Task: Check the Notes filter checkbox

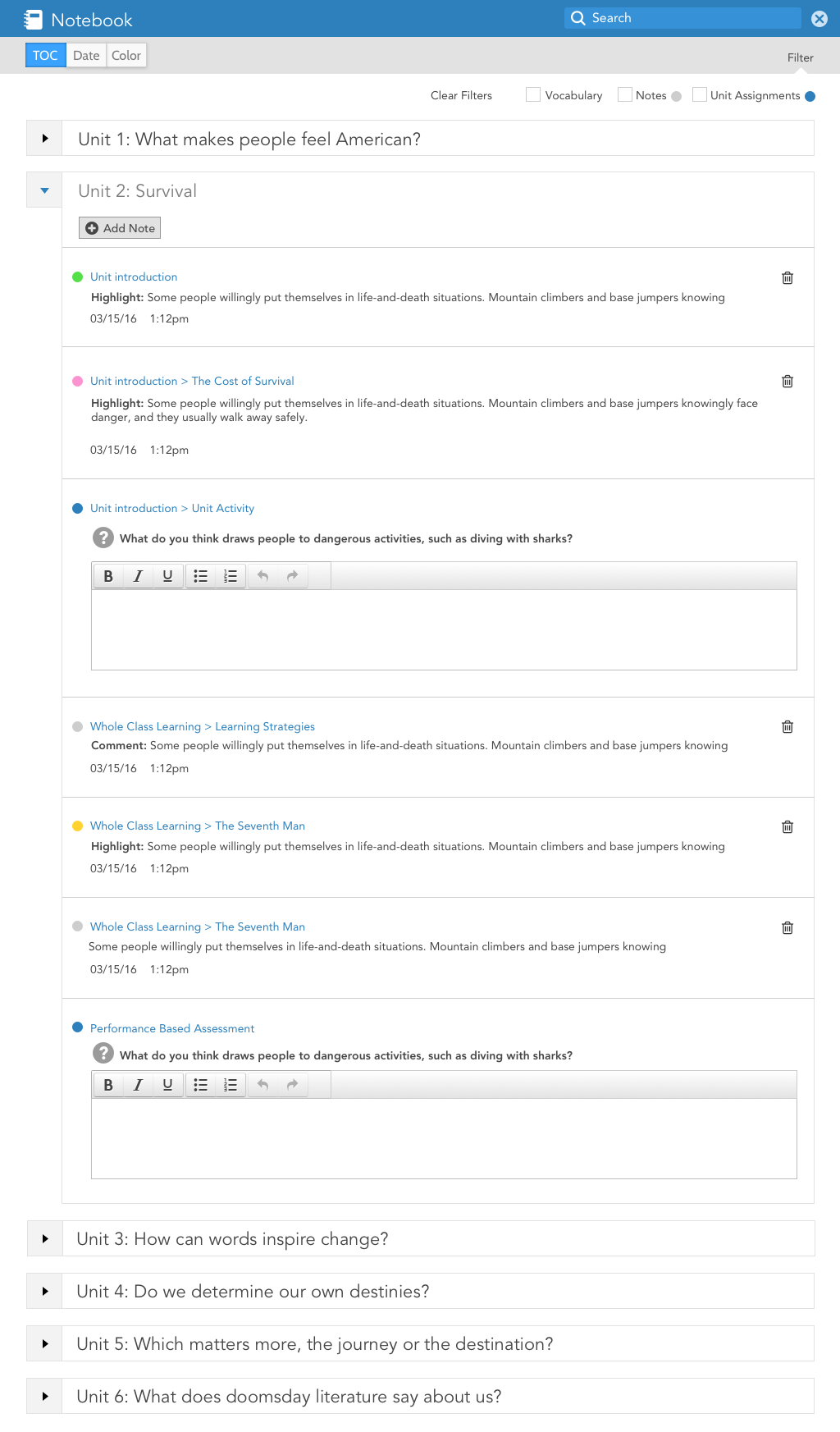Action: click(x=625, y=95)
